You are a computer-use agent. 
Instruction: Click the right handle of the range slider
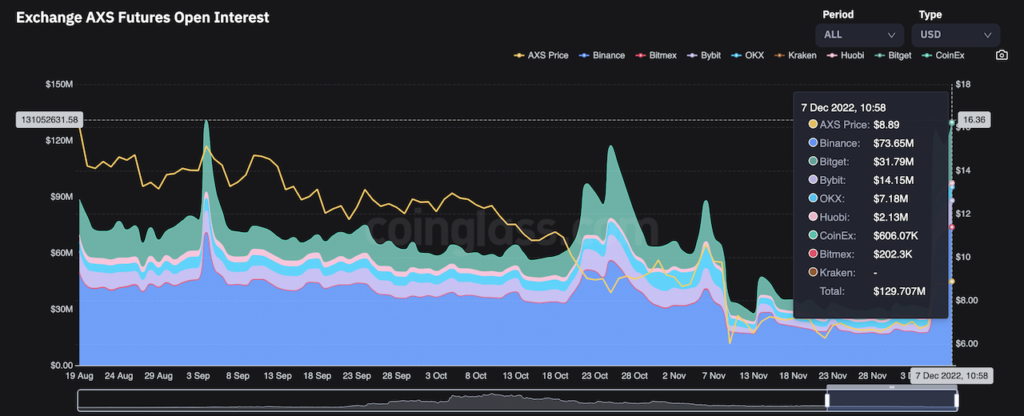pyautogui.click(x=957, y=400)
